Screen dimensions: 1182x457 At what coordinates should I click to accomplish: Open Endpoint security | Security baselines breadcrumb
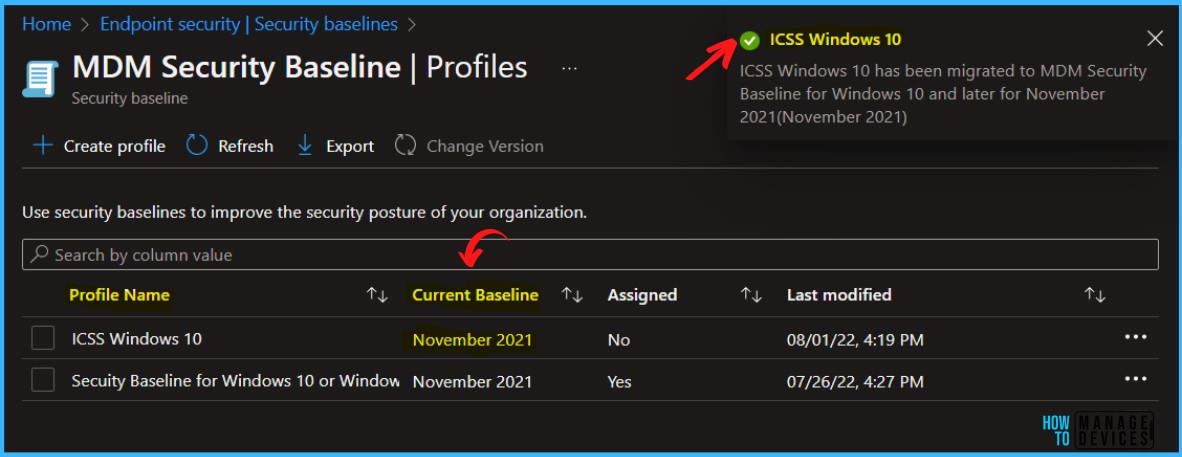249,24
